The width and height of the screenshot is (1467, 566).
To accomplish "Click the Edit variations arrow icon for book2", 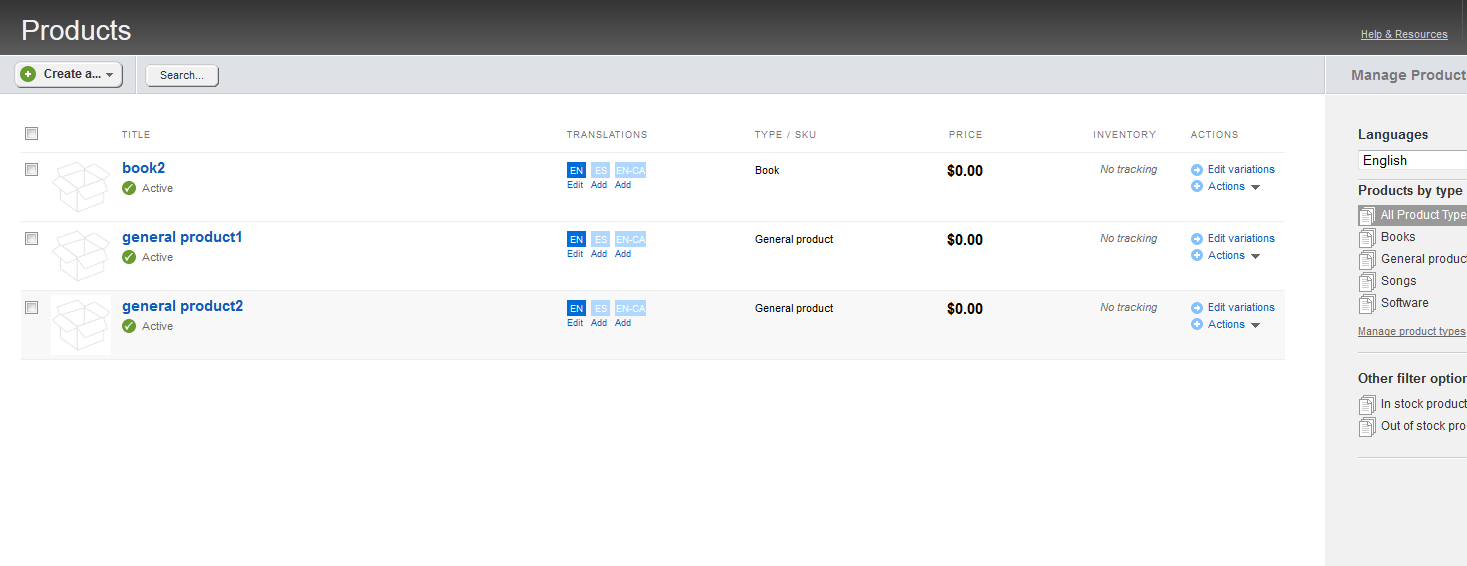I will (1197, 170).
